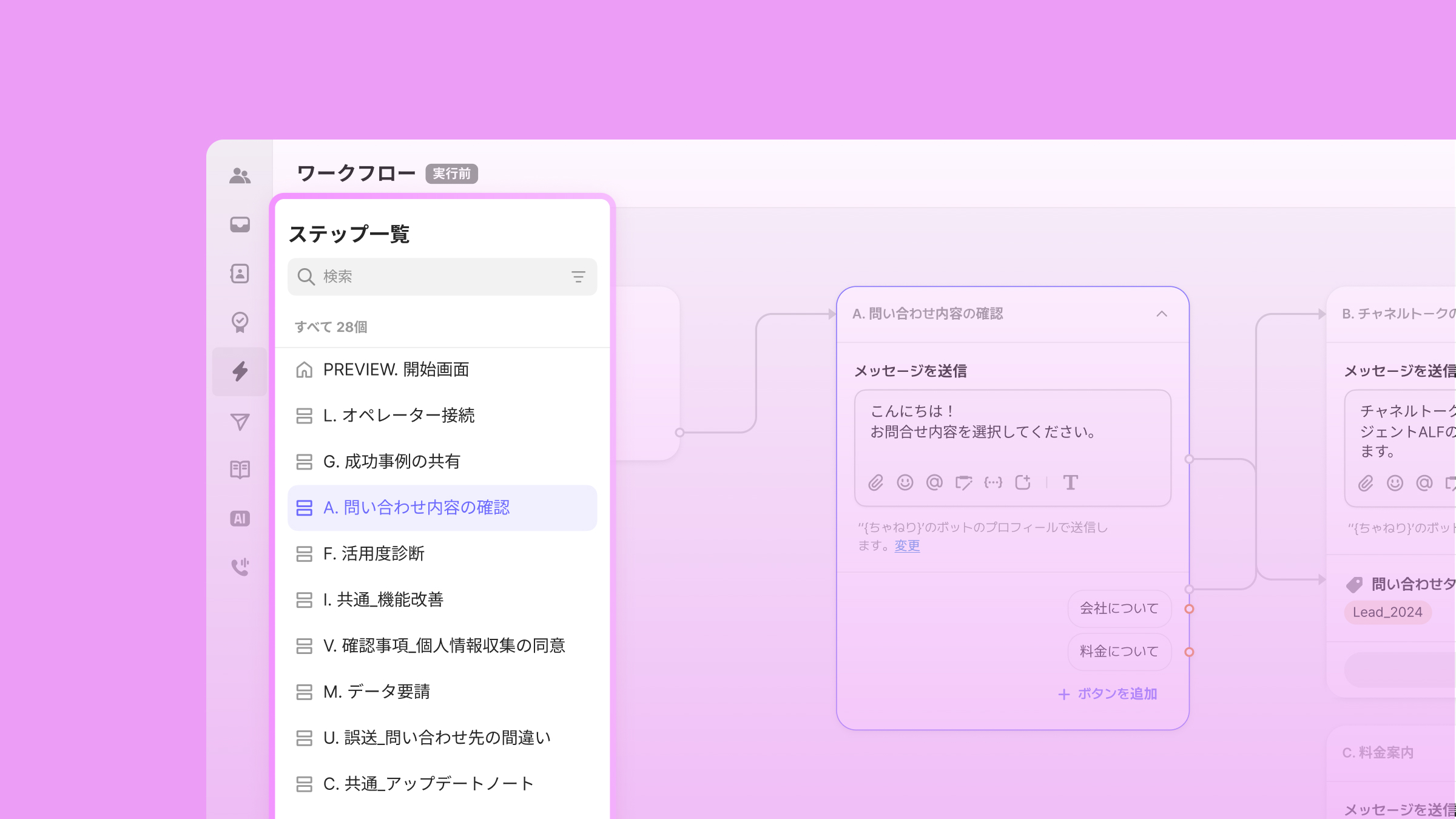The height and width of the screenshot is (819, 1456).
Task: Select F. 活用度診断 step in list
Action: (x=374, y=554)
